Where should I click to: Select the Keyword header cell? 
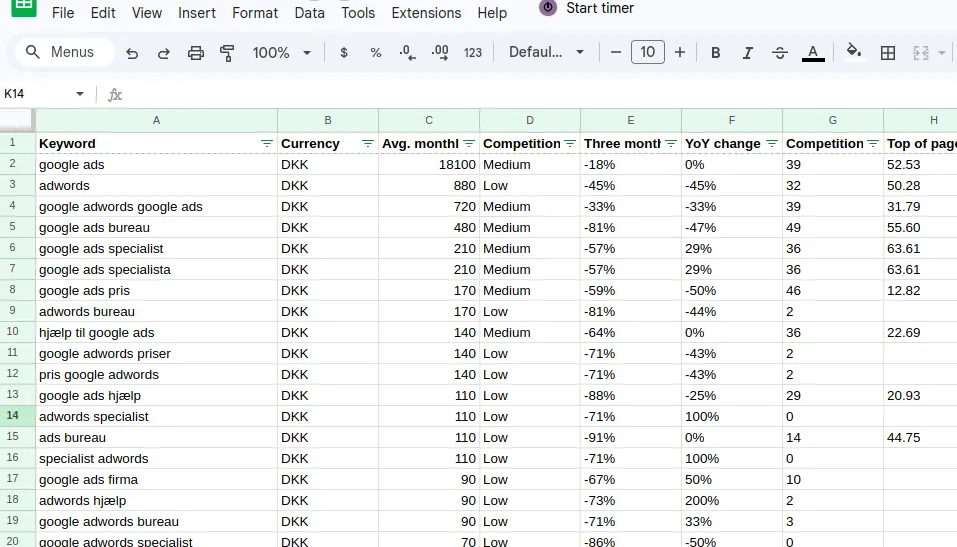(156, 143)
